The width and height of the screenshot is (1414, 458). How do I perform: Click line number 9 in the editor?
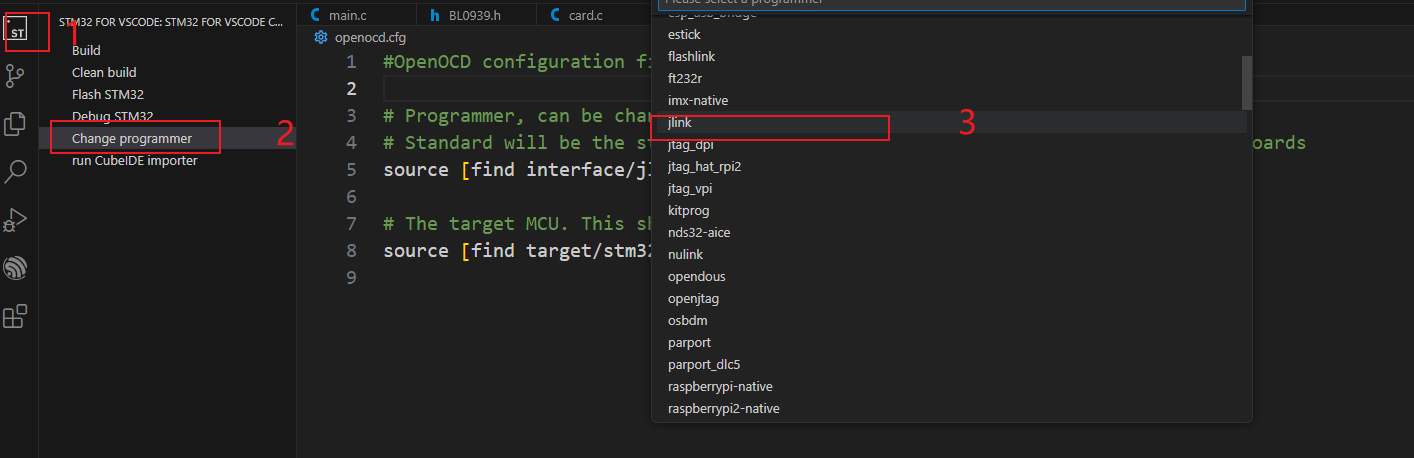(x=350, y=278)
